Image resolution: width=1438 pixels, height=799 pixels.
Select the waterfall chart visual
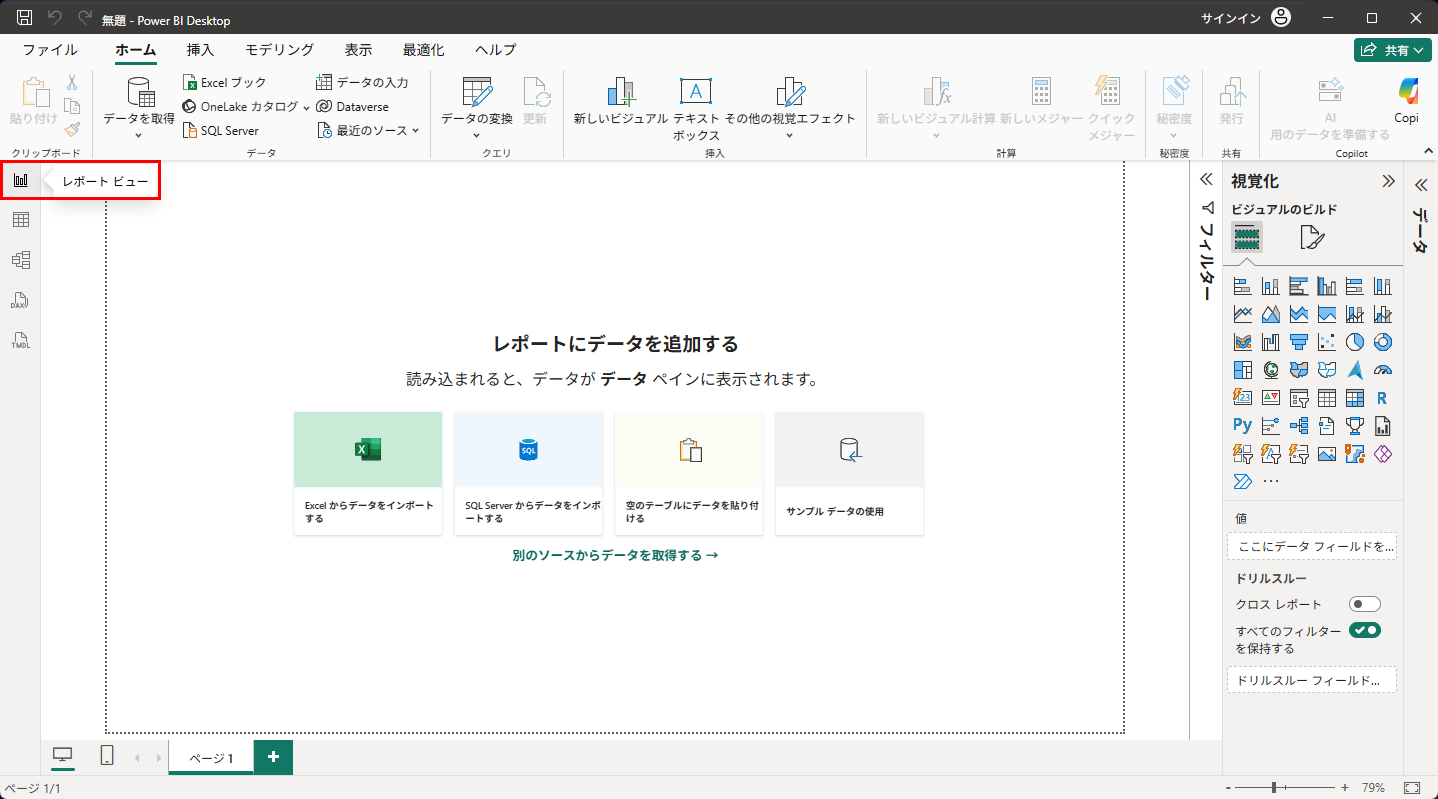pos(1271,342)
